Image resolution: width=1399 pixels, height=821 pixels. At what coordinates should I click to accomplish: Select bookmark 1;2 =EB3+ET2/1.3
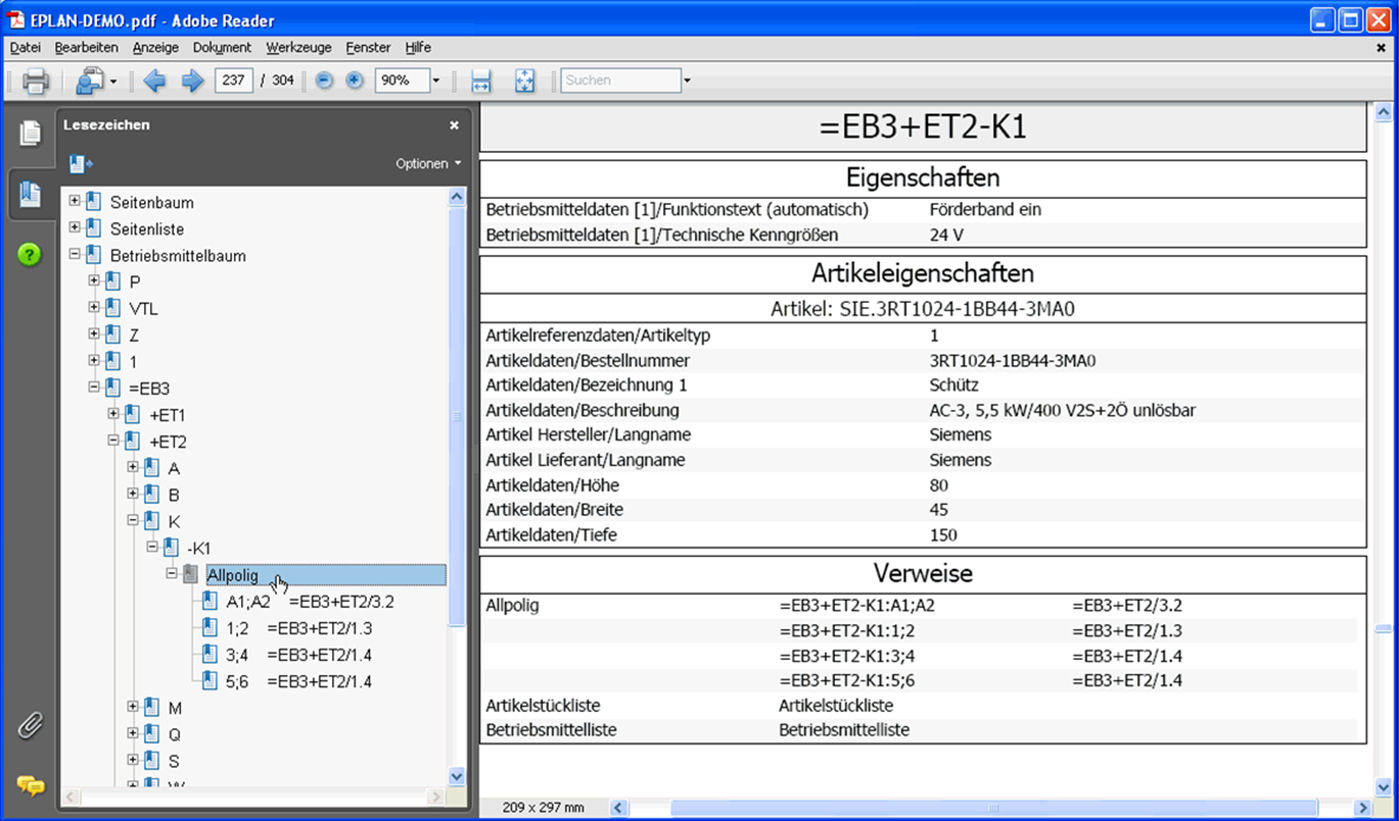point(299,629)
